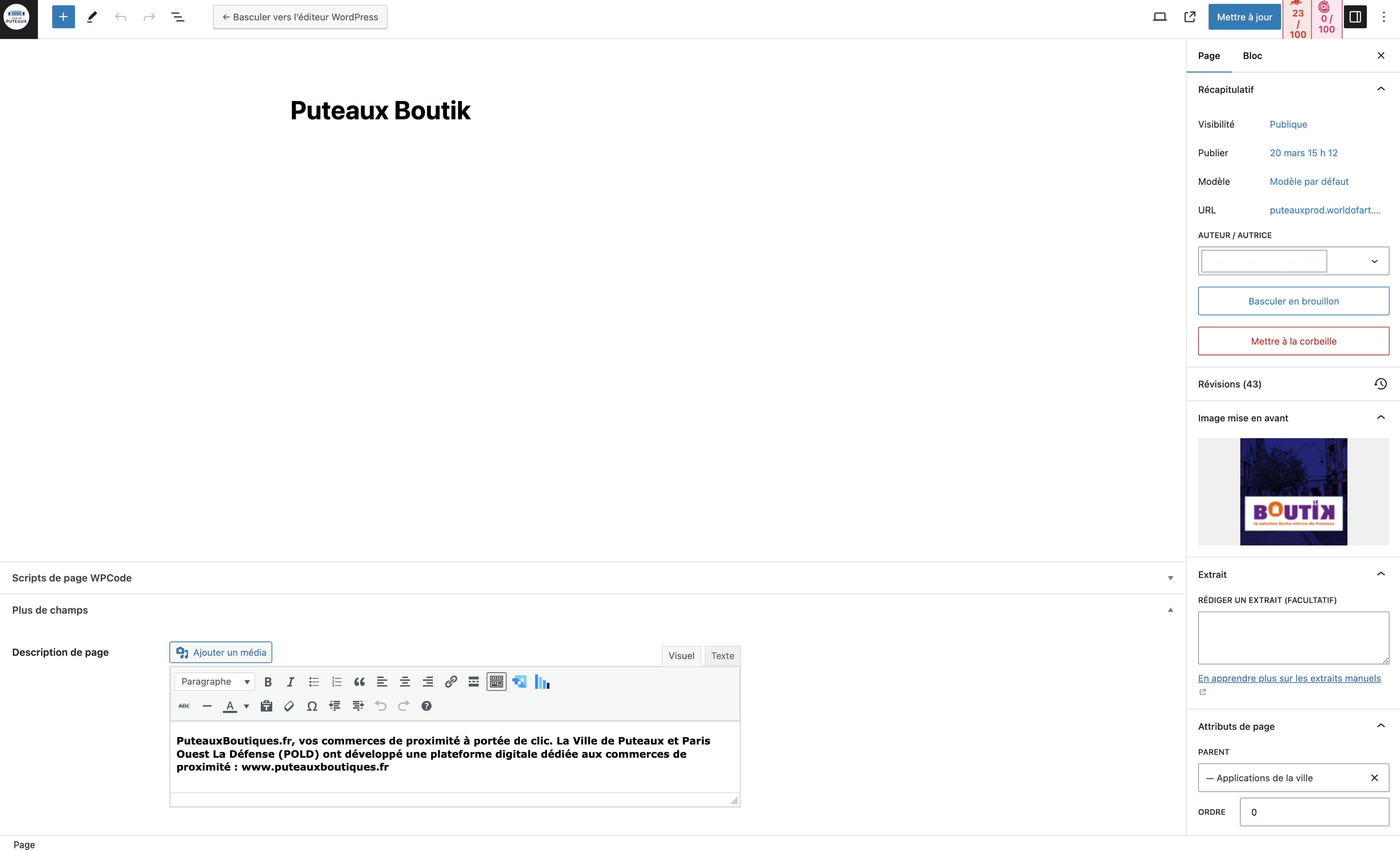Click the Mettre à jour button

click(x=1244, y=17)
